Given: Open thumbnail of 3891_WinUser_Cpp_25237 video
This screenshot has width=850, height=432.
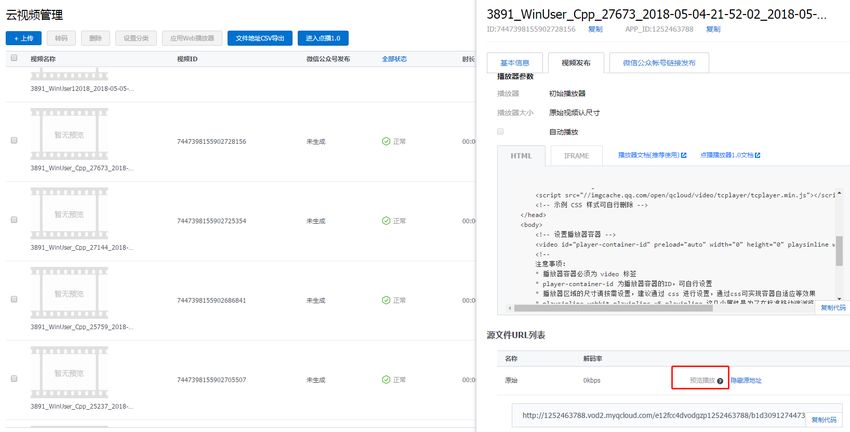Looking at the screenshot, I should pos(69,373).
